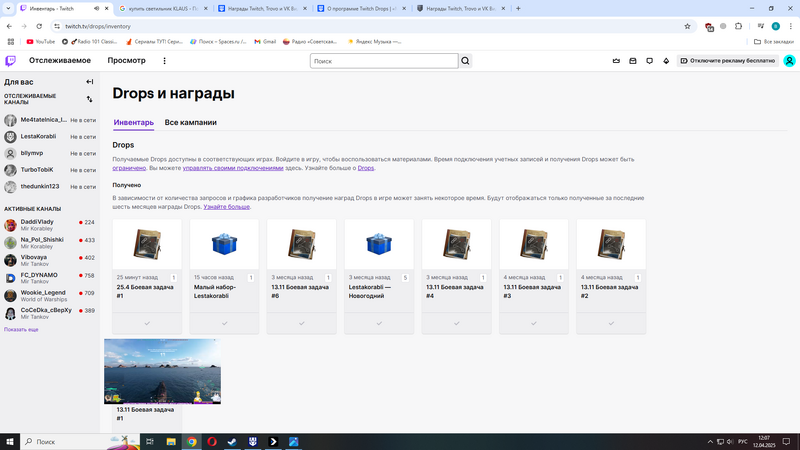
Task: Open the user profile avatar menu
Action: 789,61
